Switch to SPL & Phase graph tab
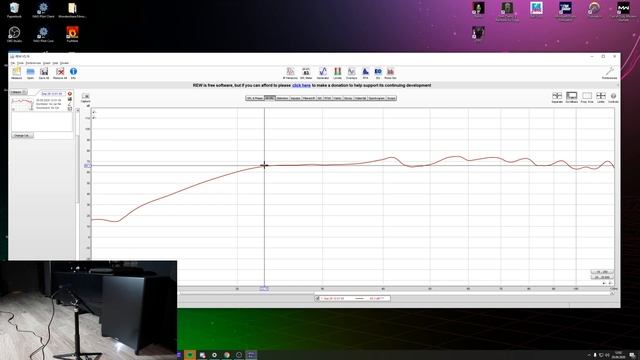 [255, 98]
